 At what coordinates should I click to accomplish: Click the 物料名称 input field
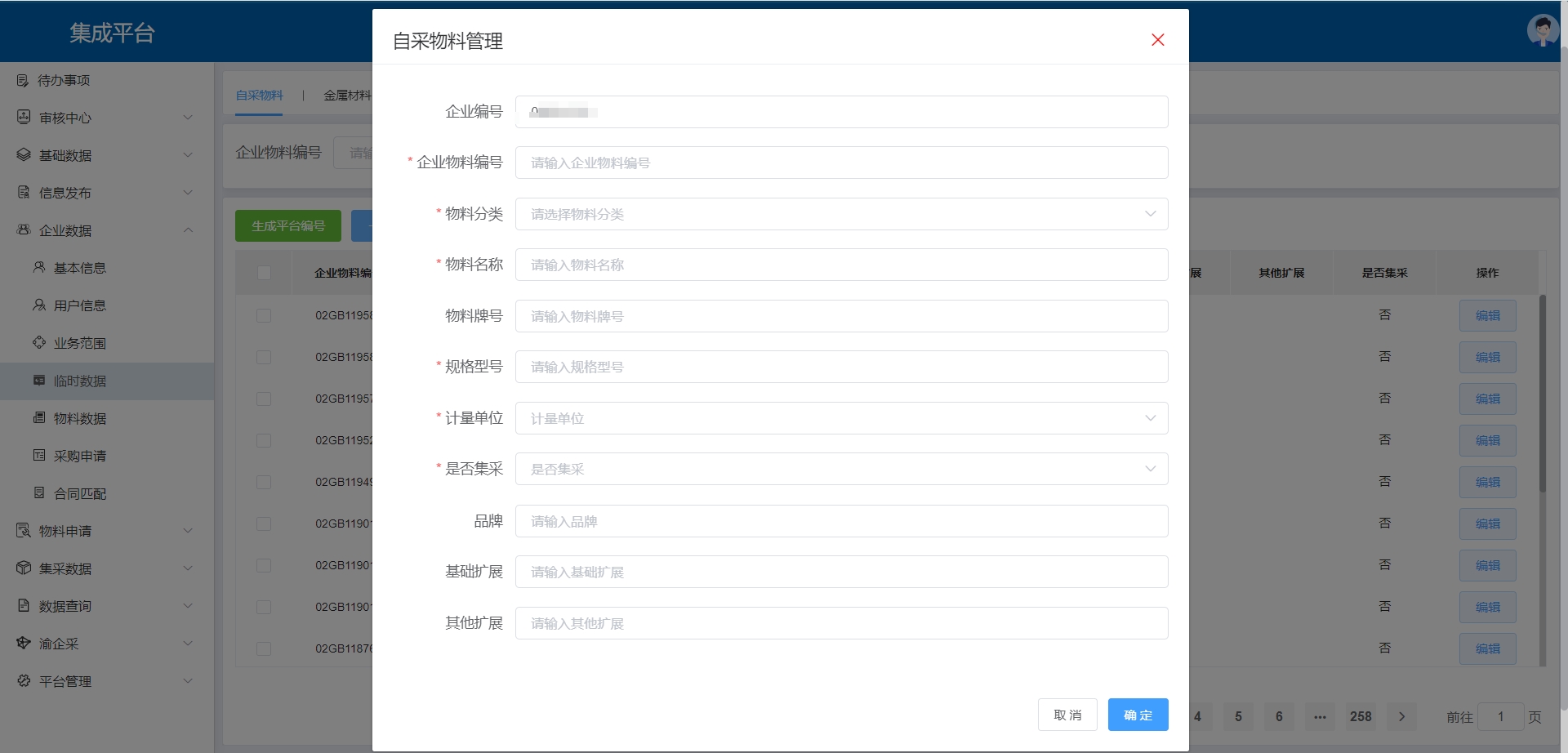[841, 265]
